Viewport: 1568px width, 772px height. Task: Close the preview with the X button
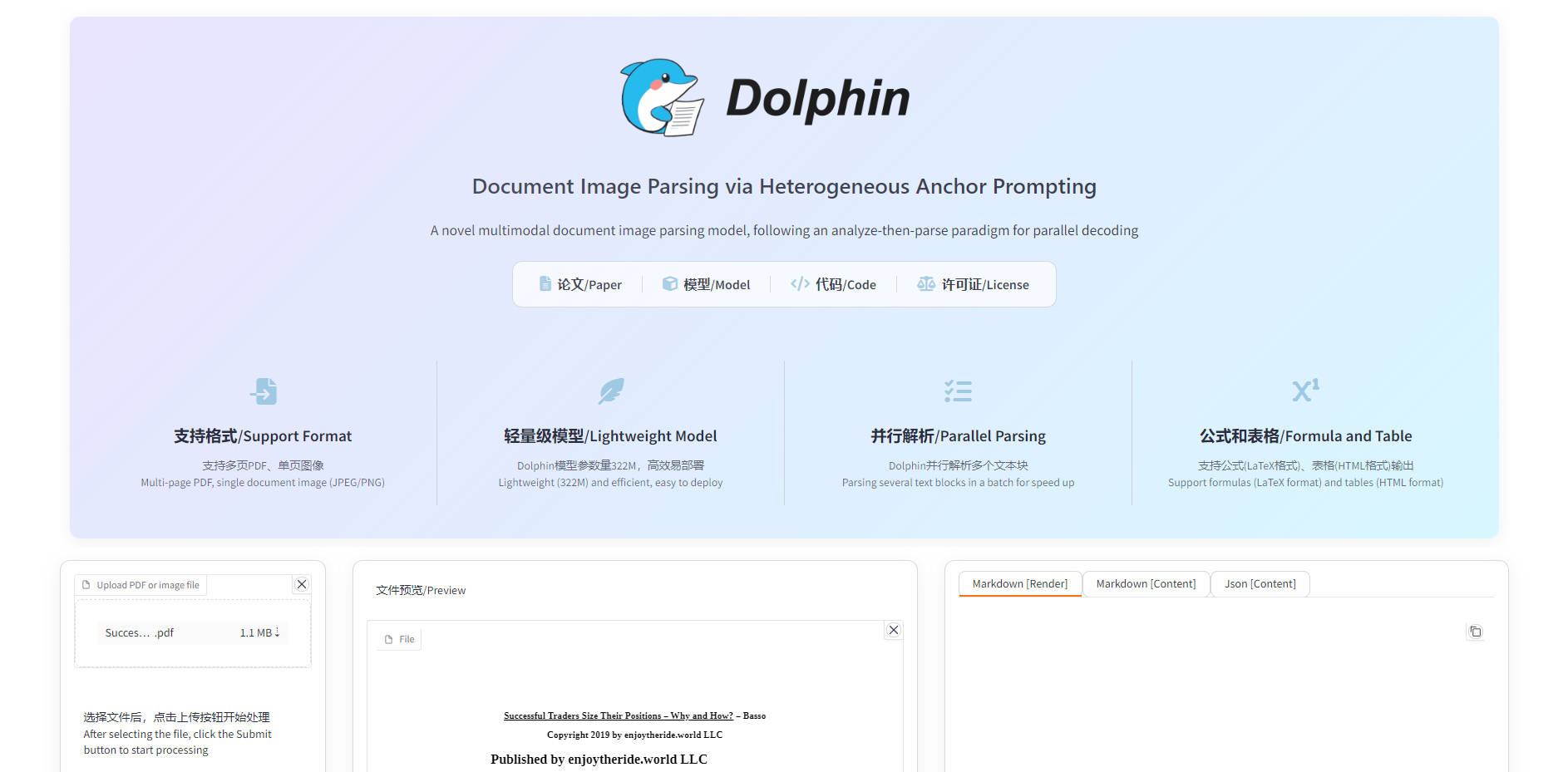click(x=894, y=630)
